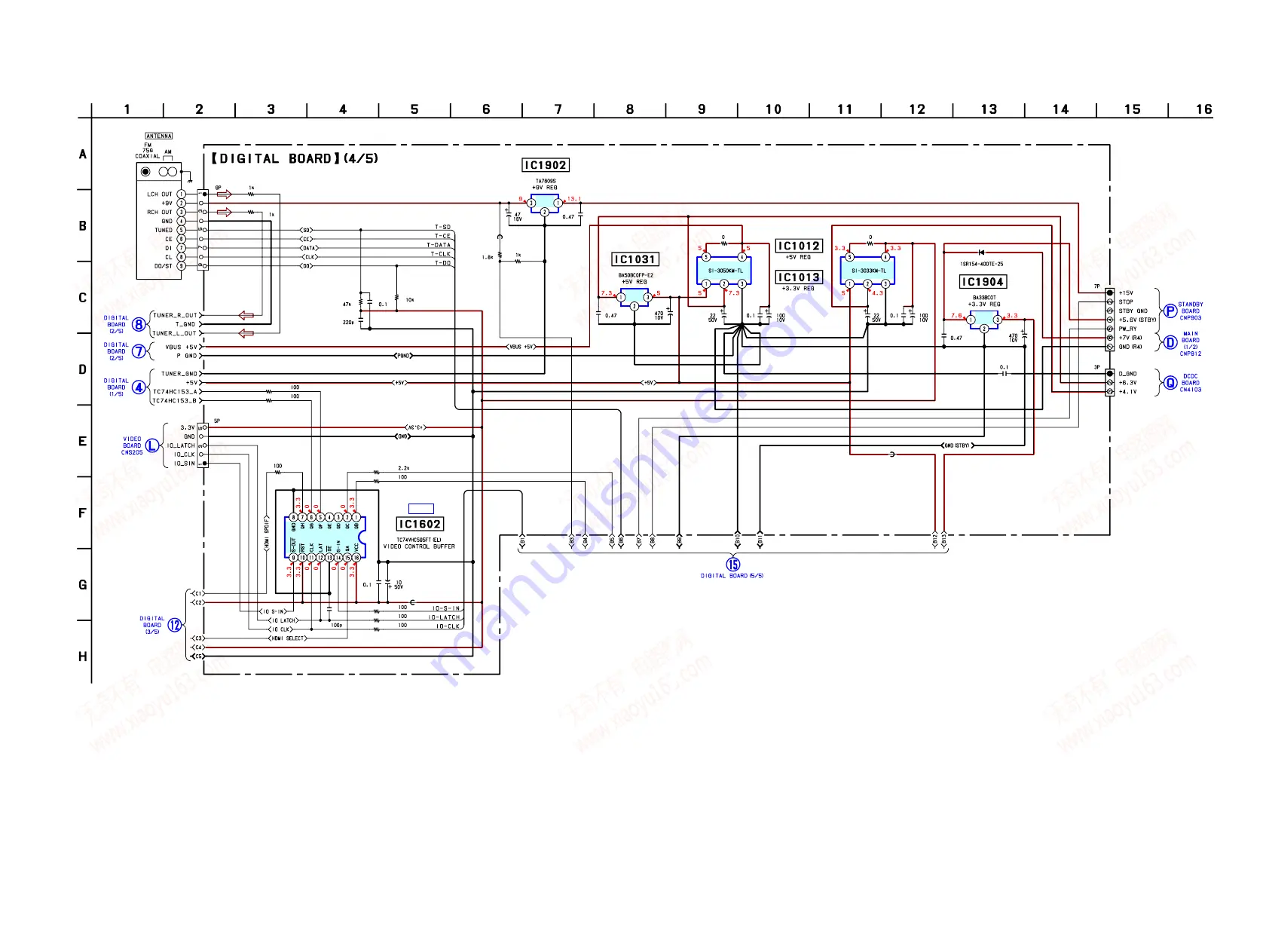Click the PGND signal tag
Image resolution: width=1266 pixels, height=952 pixels.
coord(404,356)
